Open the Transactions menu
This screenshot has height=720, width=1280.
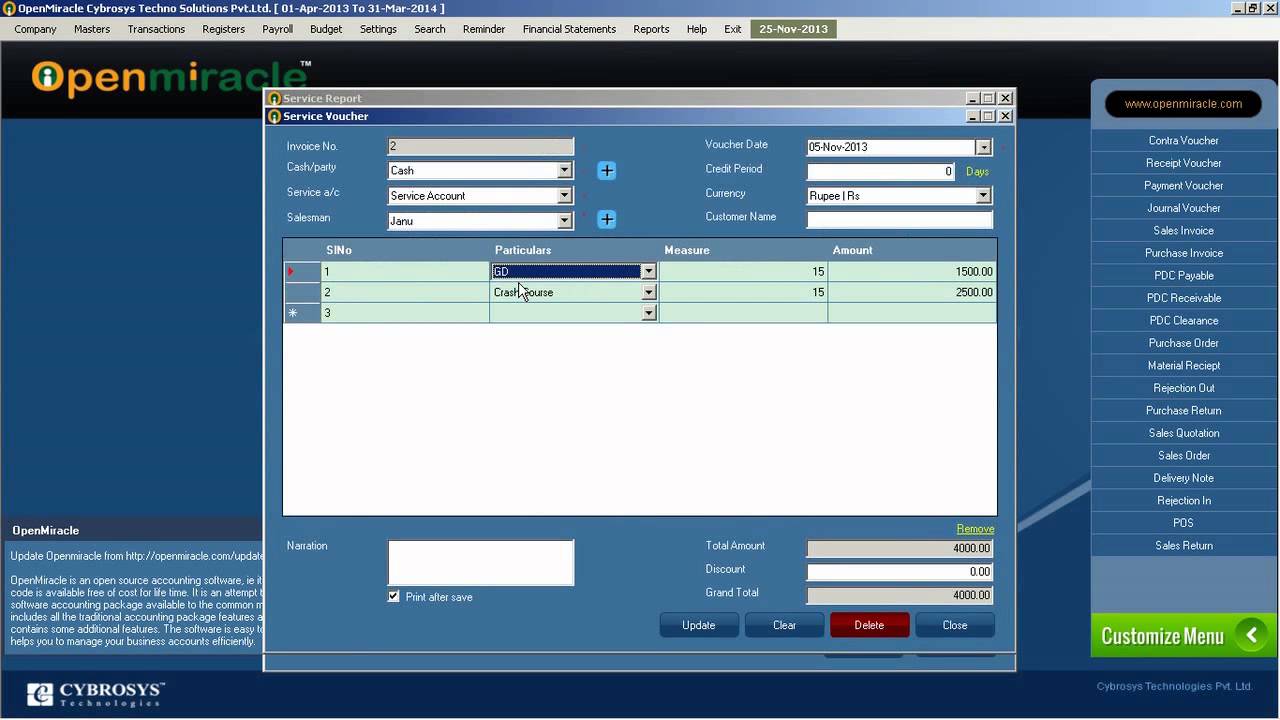pos(156,29)
